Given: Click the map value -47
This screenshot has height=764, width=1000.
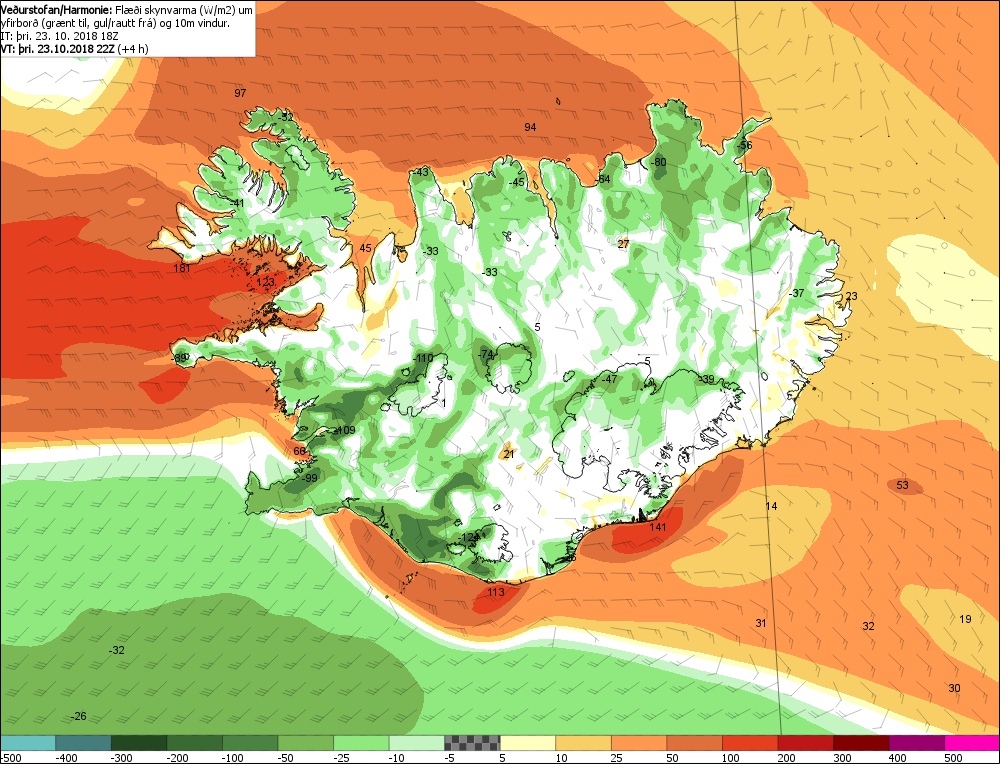Looking at the screenshot, I should [x=610, y=379].
